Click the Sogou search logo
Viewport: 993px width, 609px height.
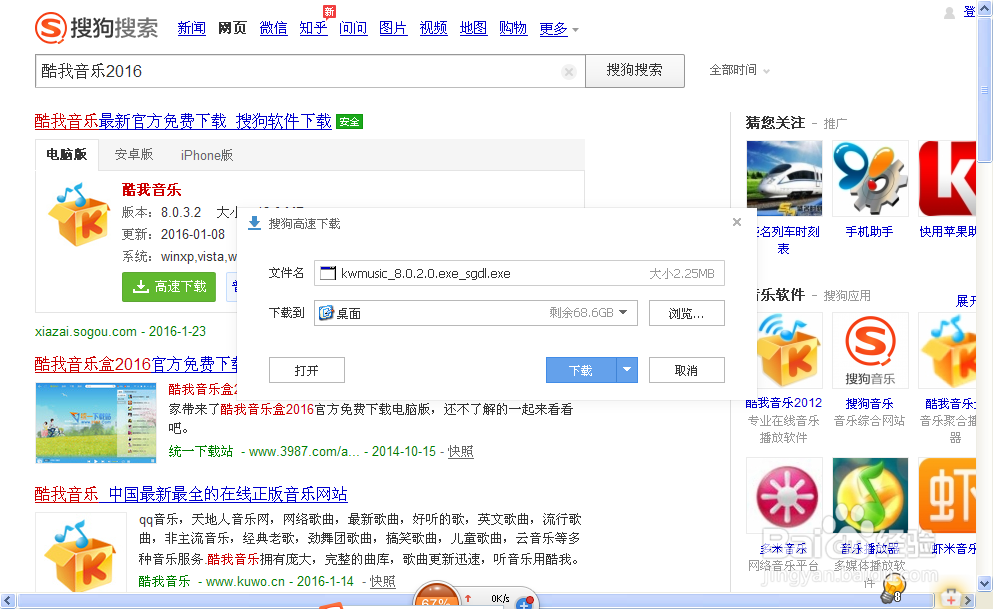(x=96, y=28)
